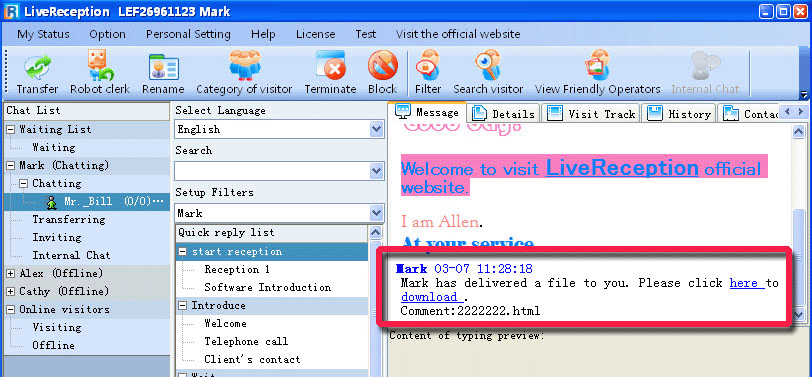Click the History tab floppy disk icon
Viewport: 812px width, 377px height.
pyautogui.click(x=655, y=113)
